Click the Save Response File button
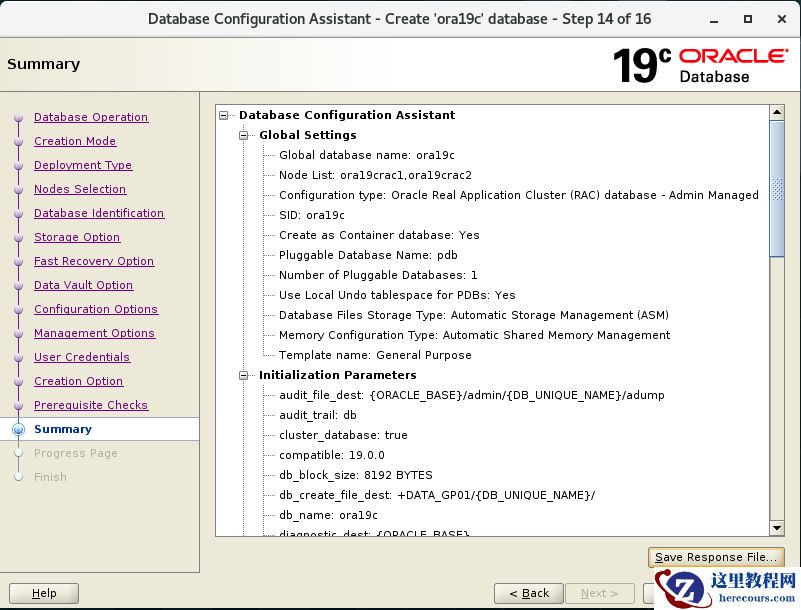Screen dimensions: 801x610 coord(715,557)
